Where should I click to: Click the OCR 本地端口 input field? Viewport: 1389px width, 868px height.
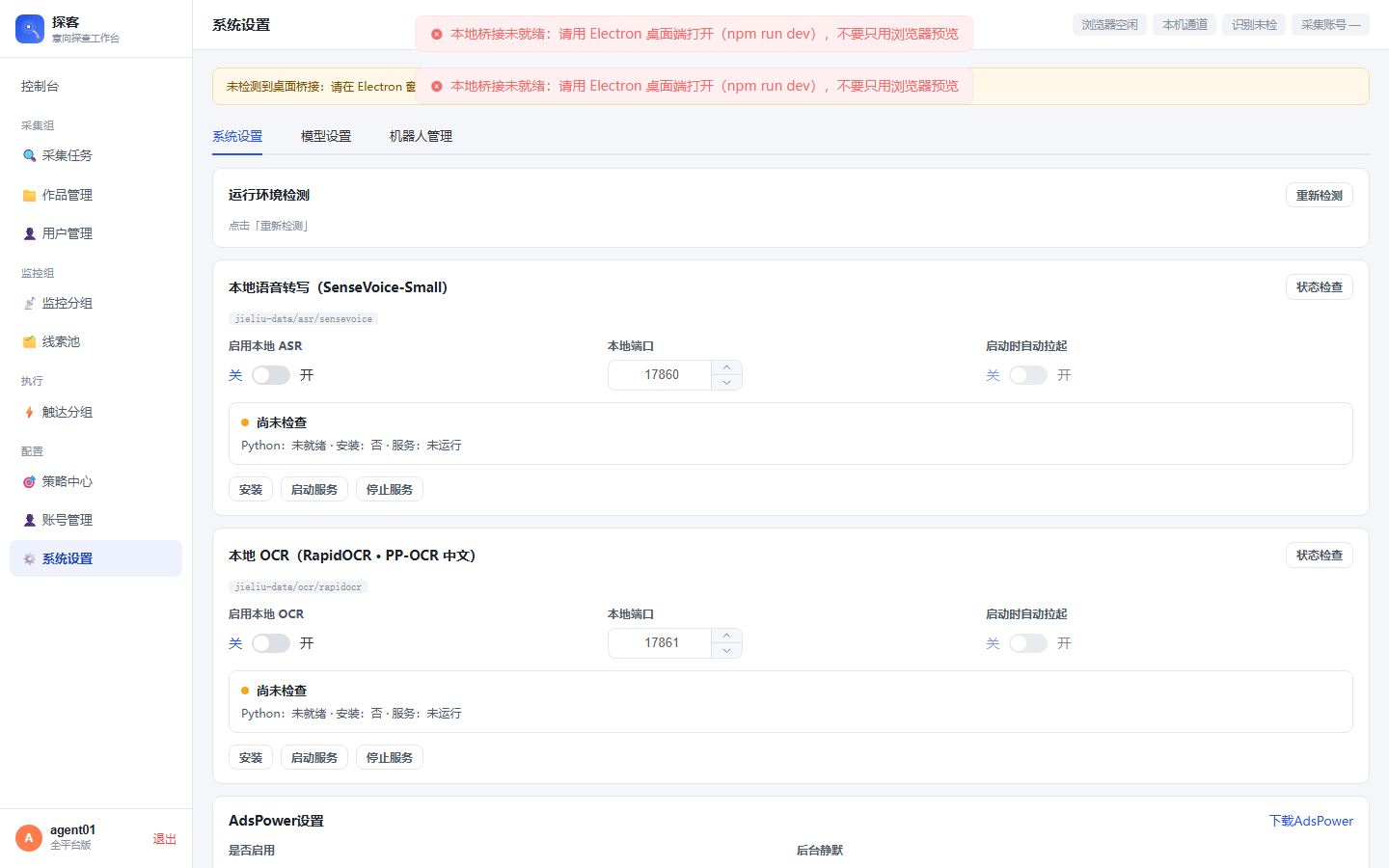pos(661,643)
